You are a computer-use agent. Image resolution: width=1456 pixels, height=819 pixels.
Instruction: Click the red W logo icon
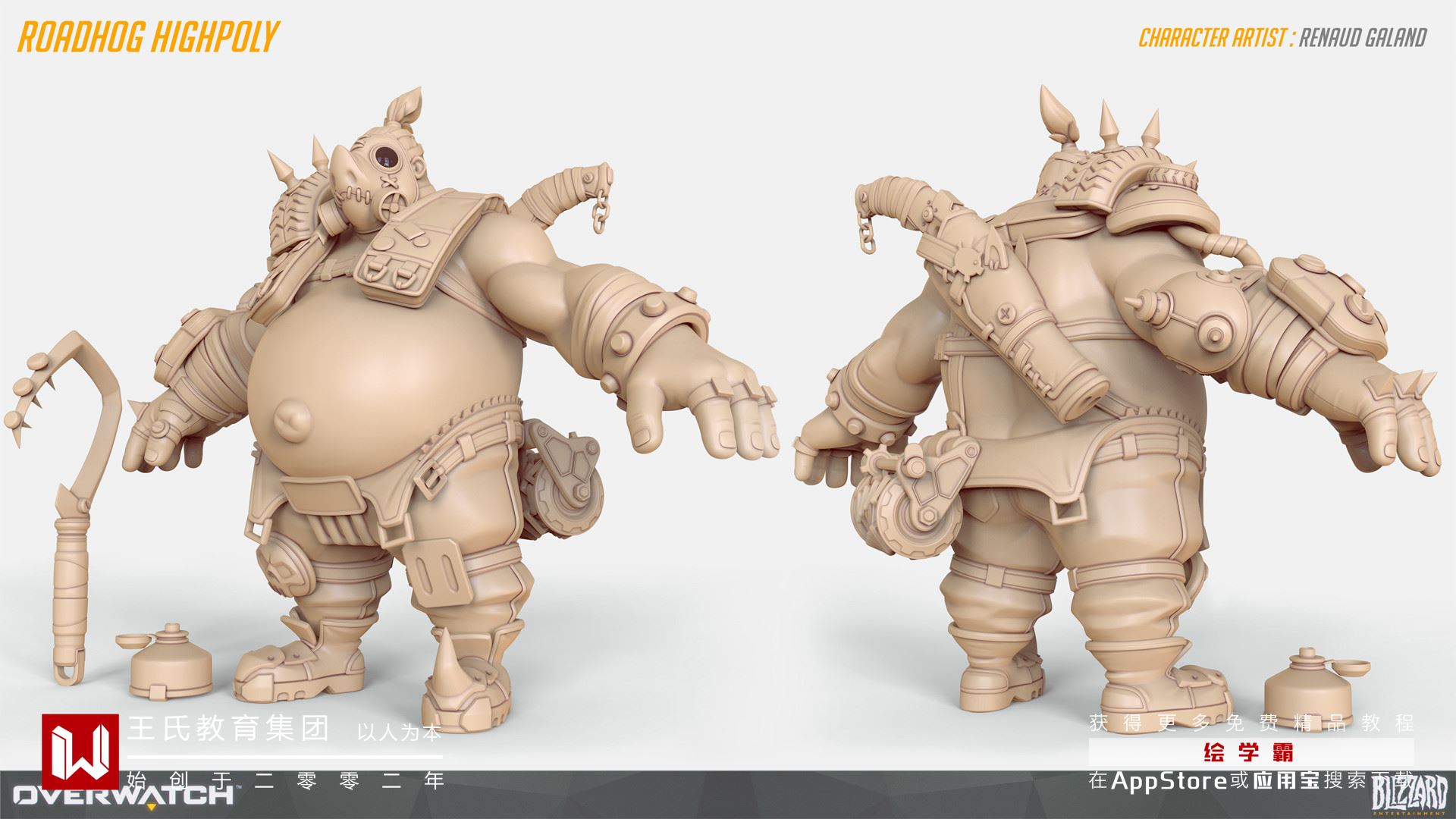click(x=80, y=751)
